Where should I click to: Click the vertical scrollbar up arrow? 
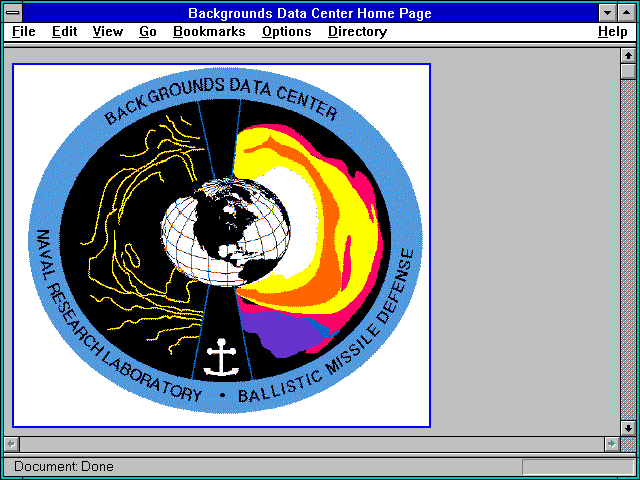pos(628,56)
